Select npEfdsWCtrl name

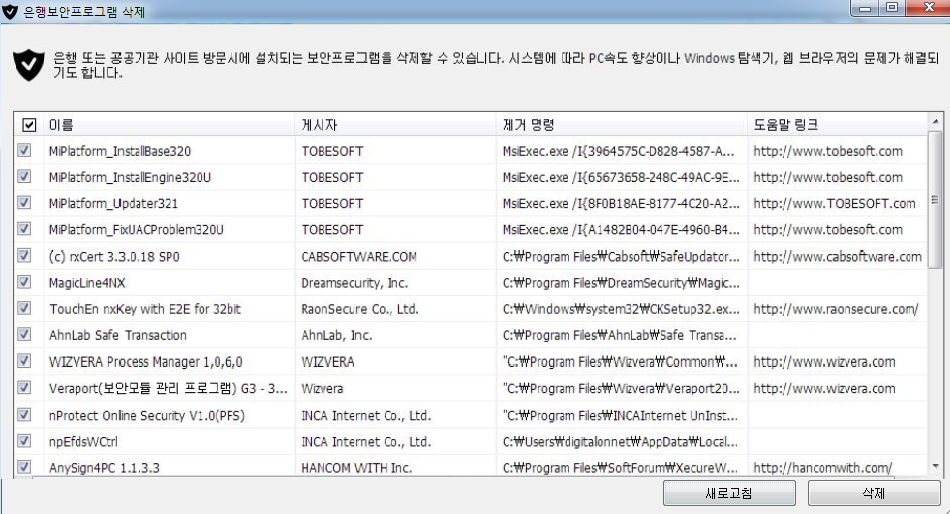(83, 442)
